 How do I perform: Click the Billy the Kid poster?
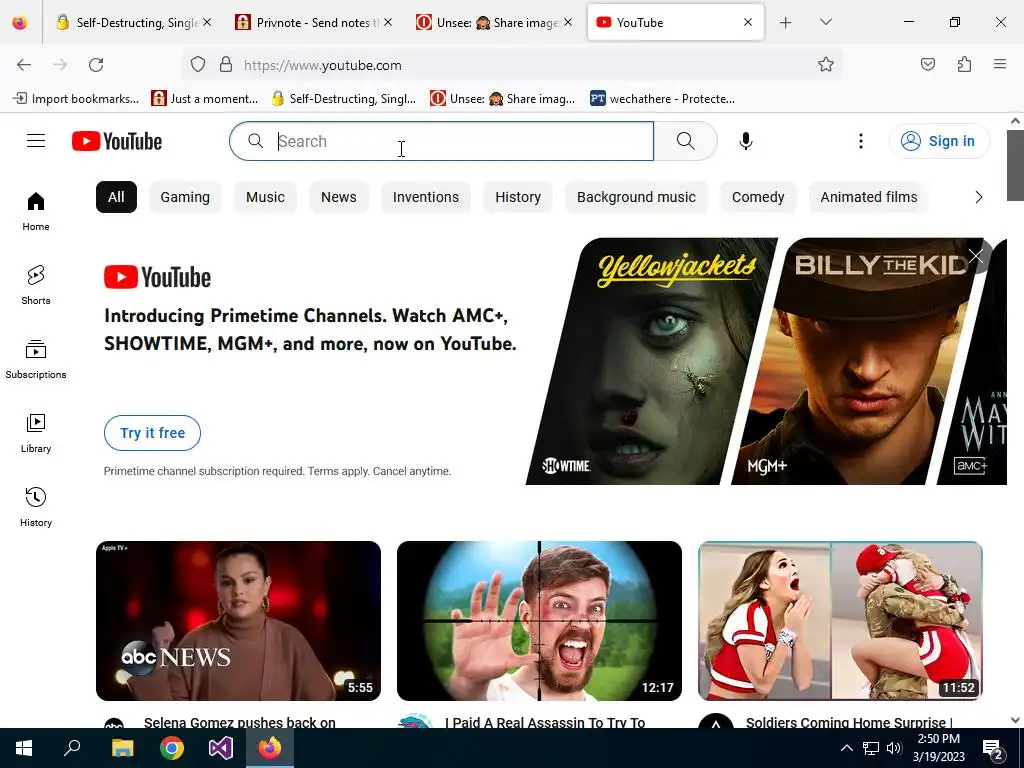tap(859, 361)
